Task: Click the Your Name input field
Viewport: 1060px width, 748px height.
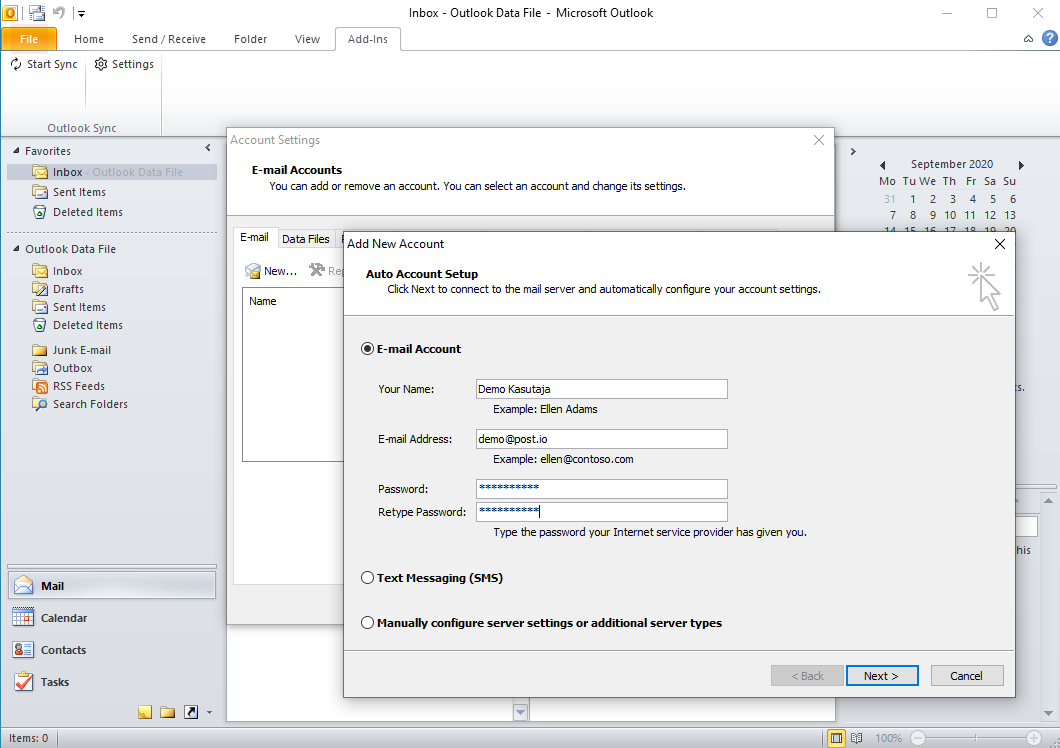Action: [602, 389]
